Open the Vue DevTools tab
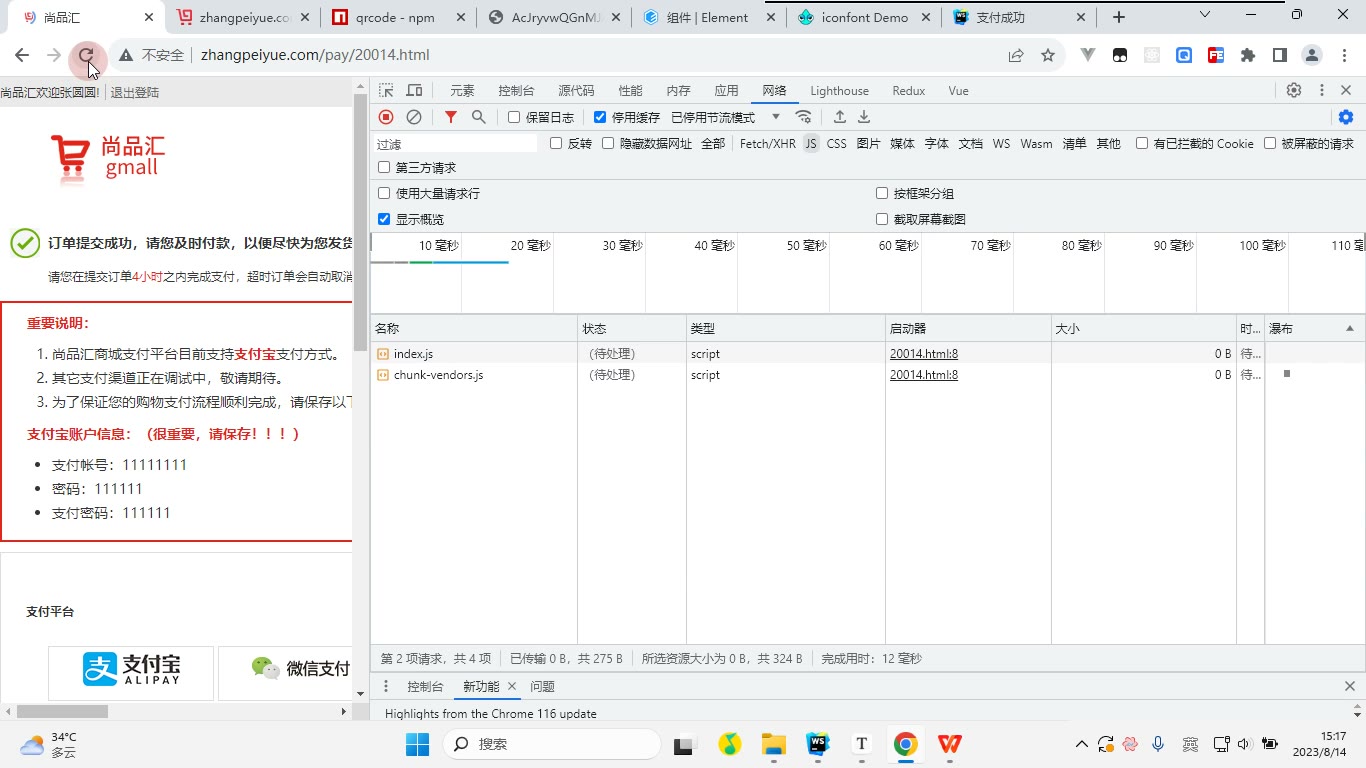 click(x=958, y=90)
